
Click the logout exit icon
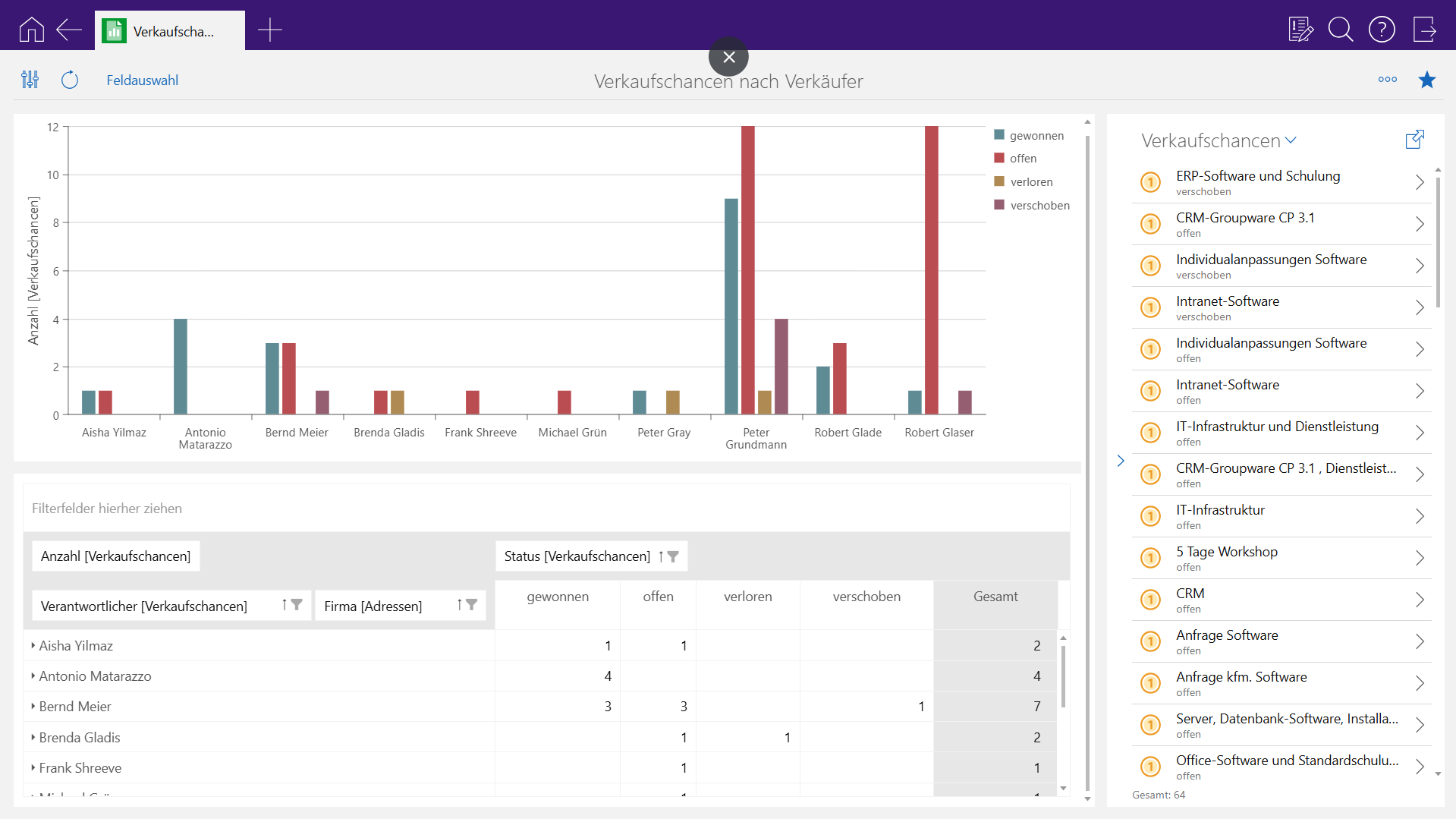point(1424,30)
